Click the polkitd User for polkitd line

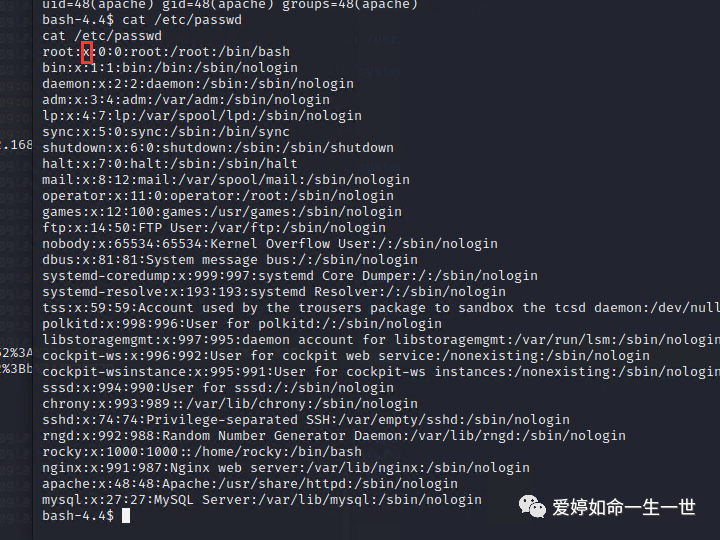coord(242,324)
